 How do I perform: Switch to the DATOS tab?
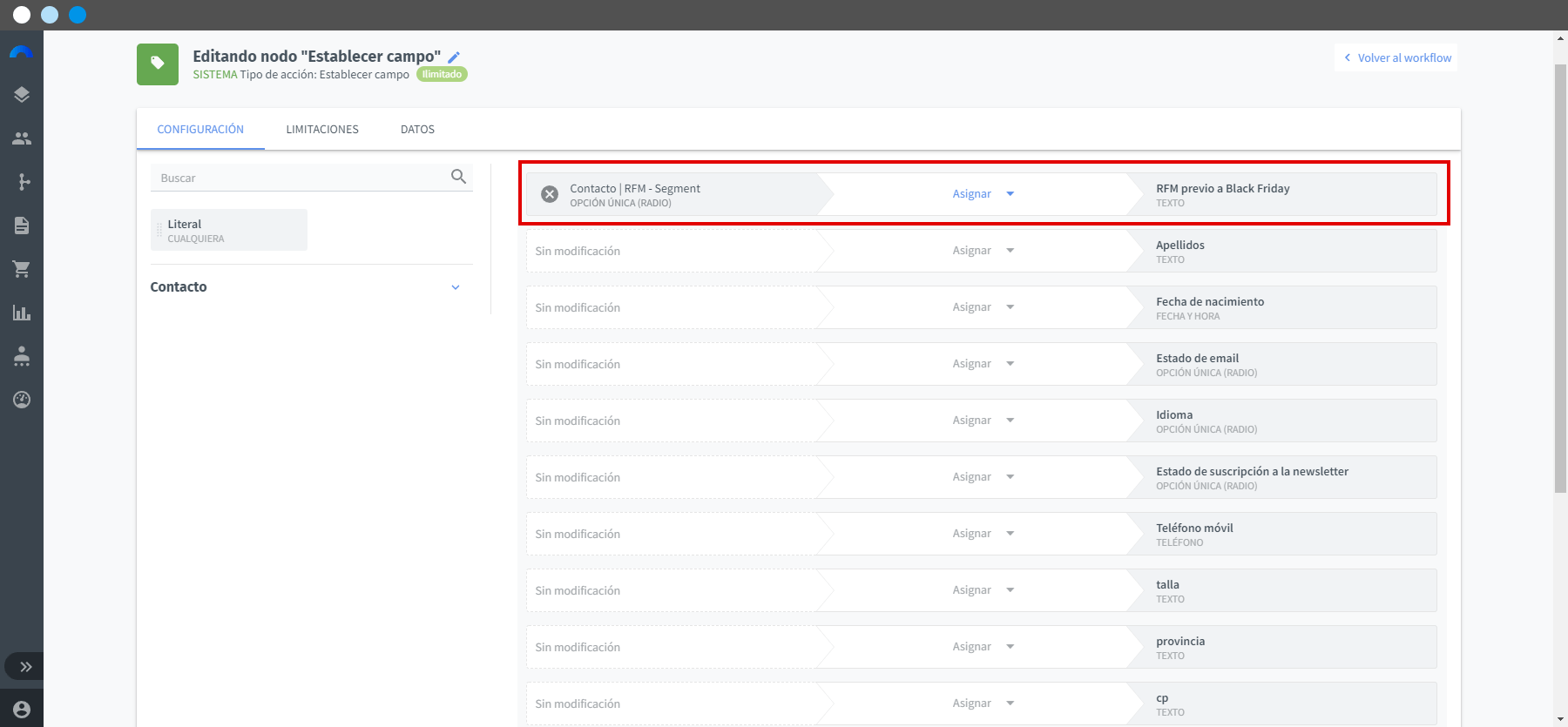click(x=417, y=129)
